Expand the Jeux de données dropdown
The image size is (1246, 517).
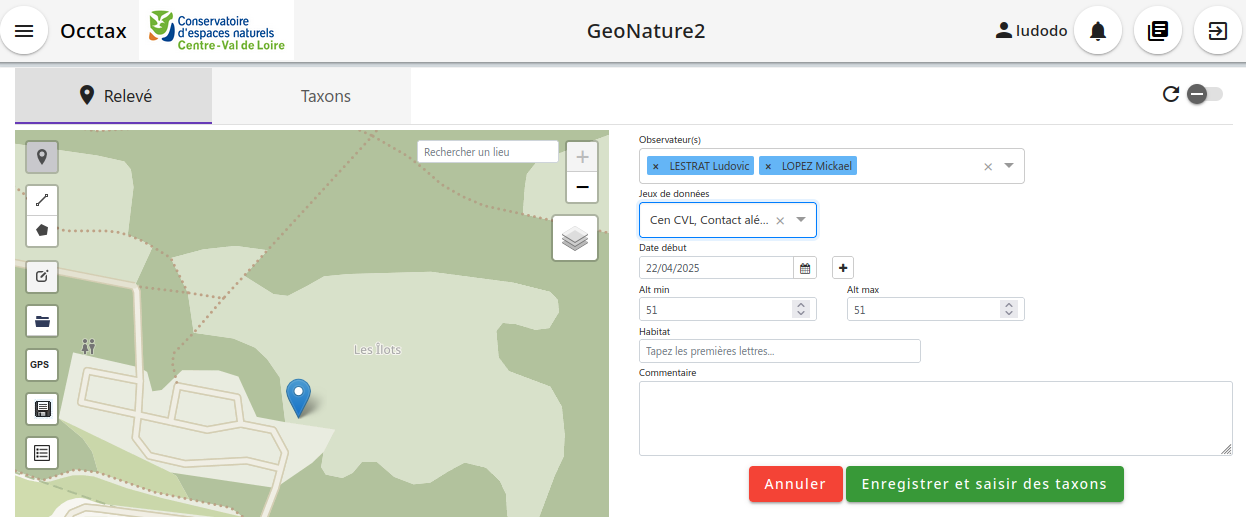pyautogui.click(x=801, y=220)
